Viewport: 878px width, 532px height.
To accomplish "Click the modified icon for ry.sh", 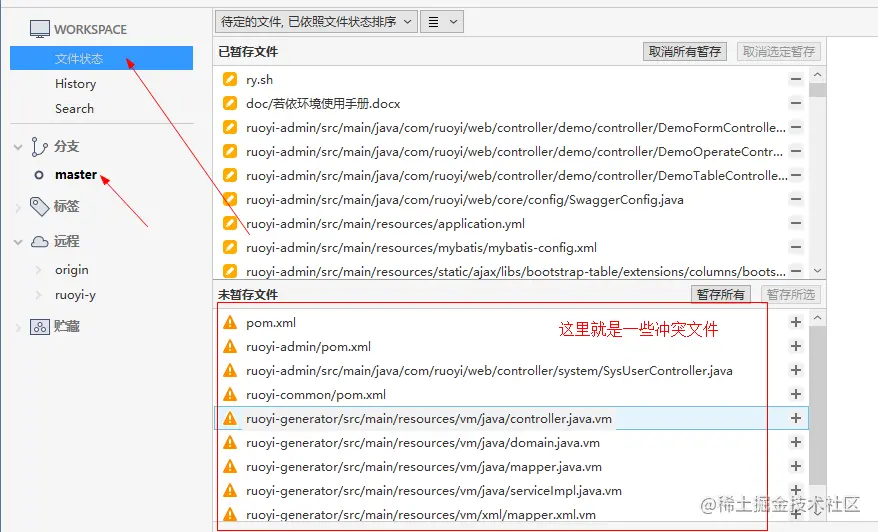I will click(230, 79).
